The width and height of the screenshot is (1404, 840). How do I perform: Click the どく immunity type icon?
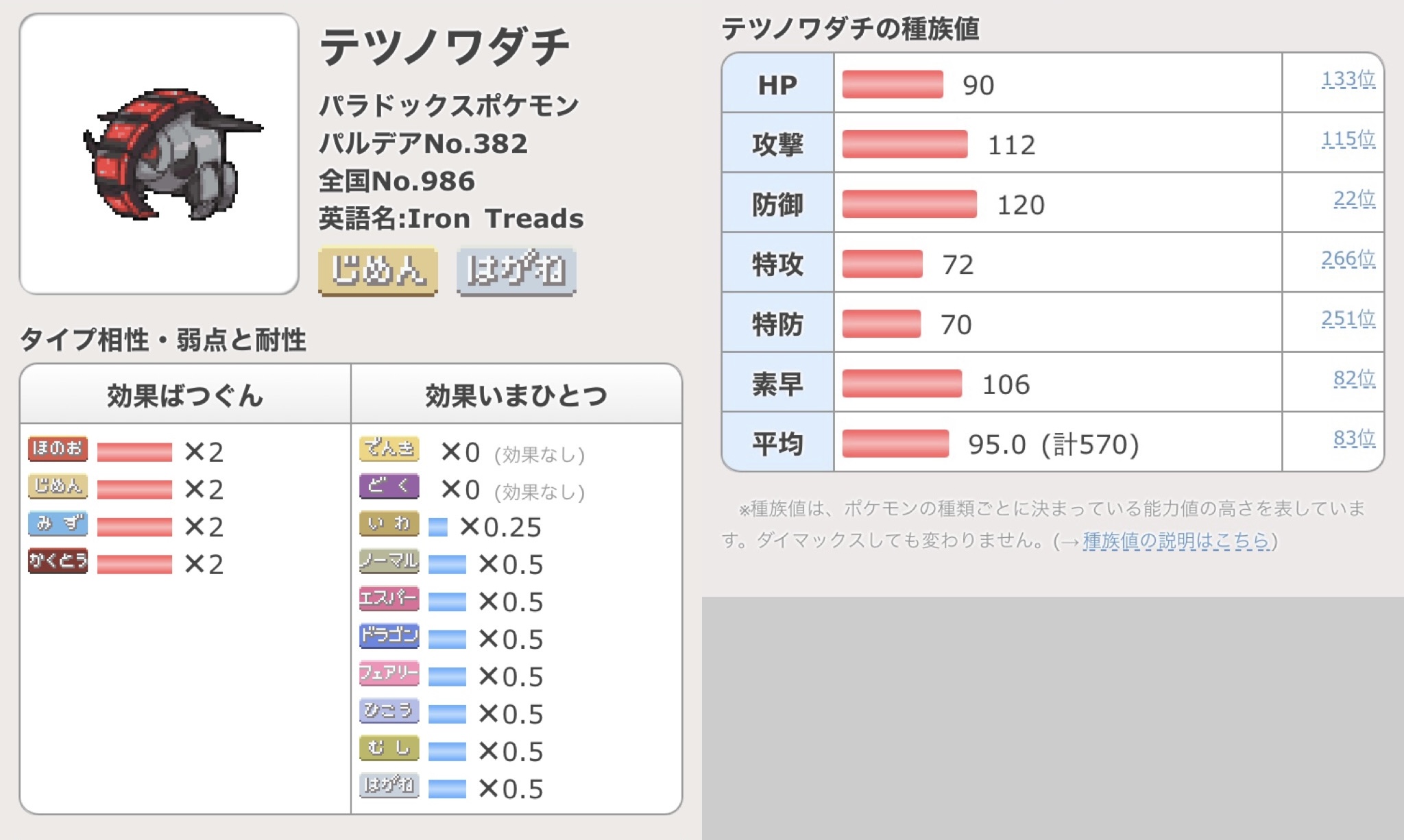pyautogui.click(x=389, y=486)
